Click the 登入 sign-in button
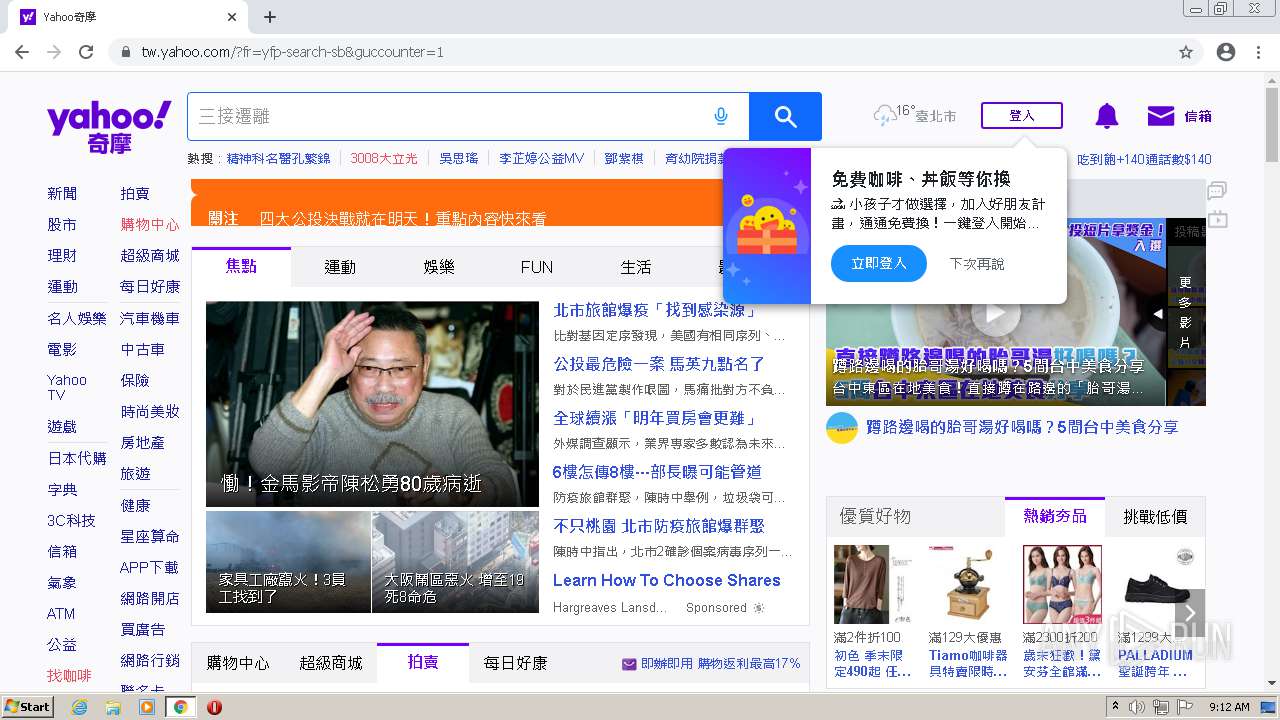The width and height of the screenshot is (1280, 720). (x=1022, y=116)
